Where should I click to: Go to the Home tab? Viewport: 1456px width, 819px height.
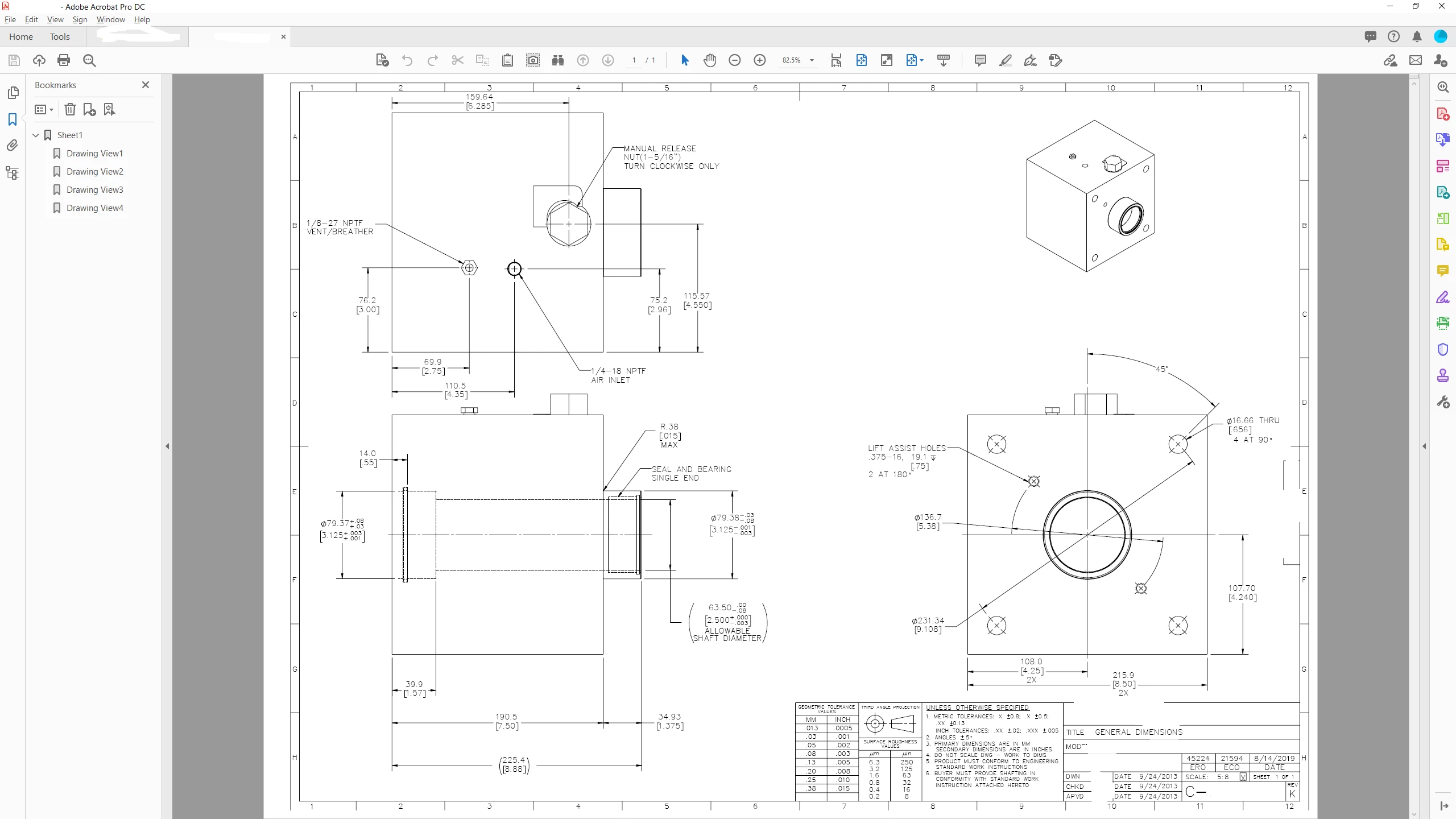pyautogui.click(x=21, y=37)
